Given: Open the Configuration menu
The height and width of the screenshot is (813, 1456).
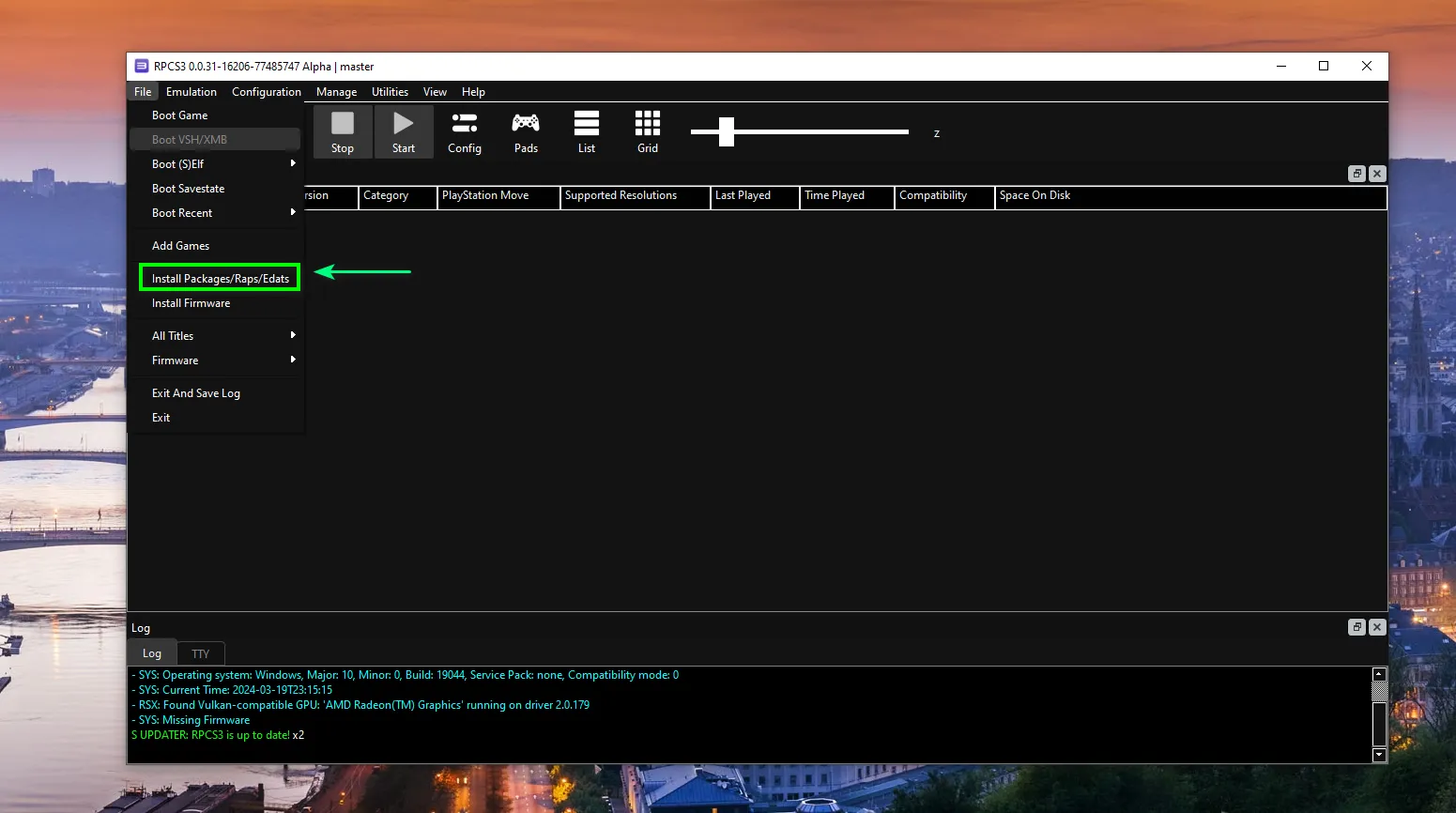Looking at the screenshot, I should tap(267, 92).
